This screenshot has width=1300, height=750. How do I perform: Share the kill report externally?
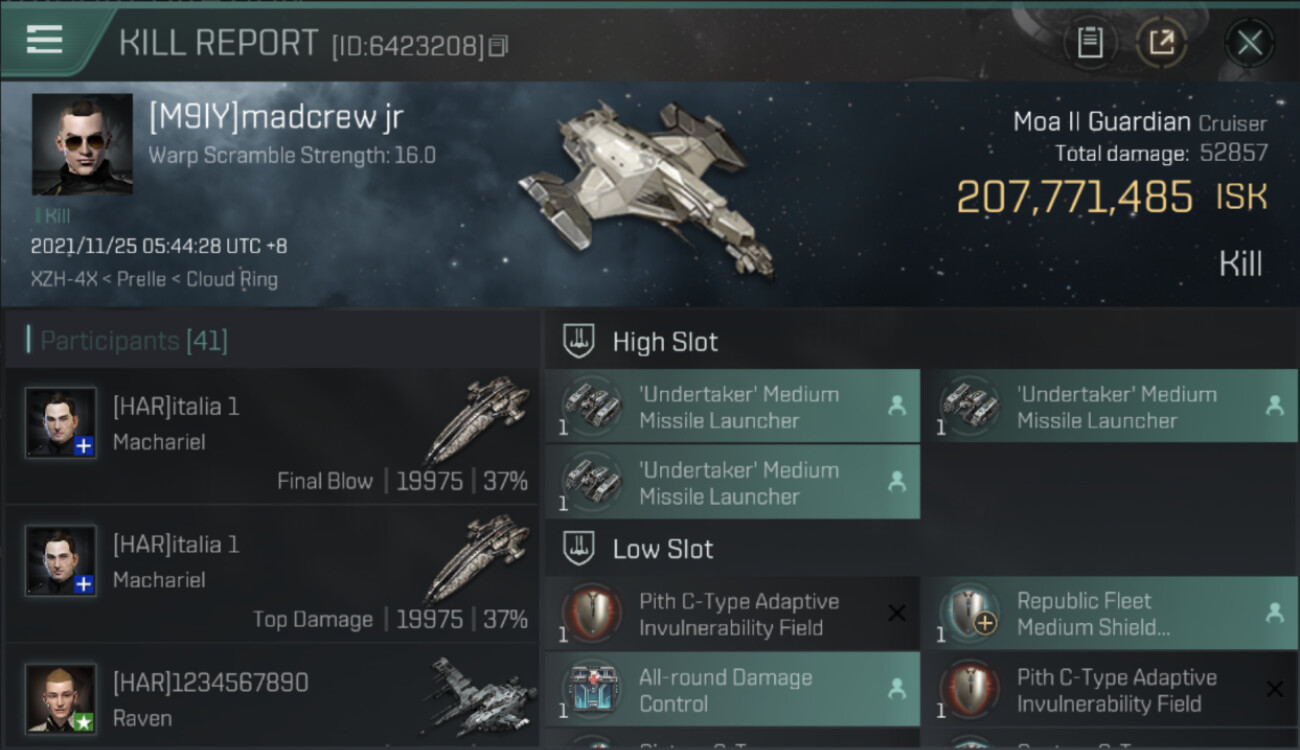pyautogui.click(x=1161, y=43)
